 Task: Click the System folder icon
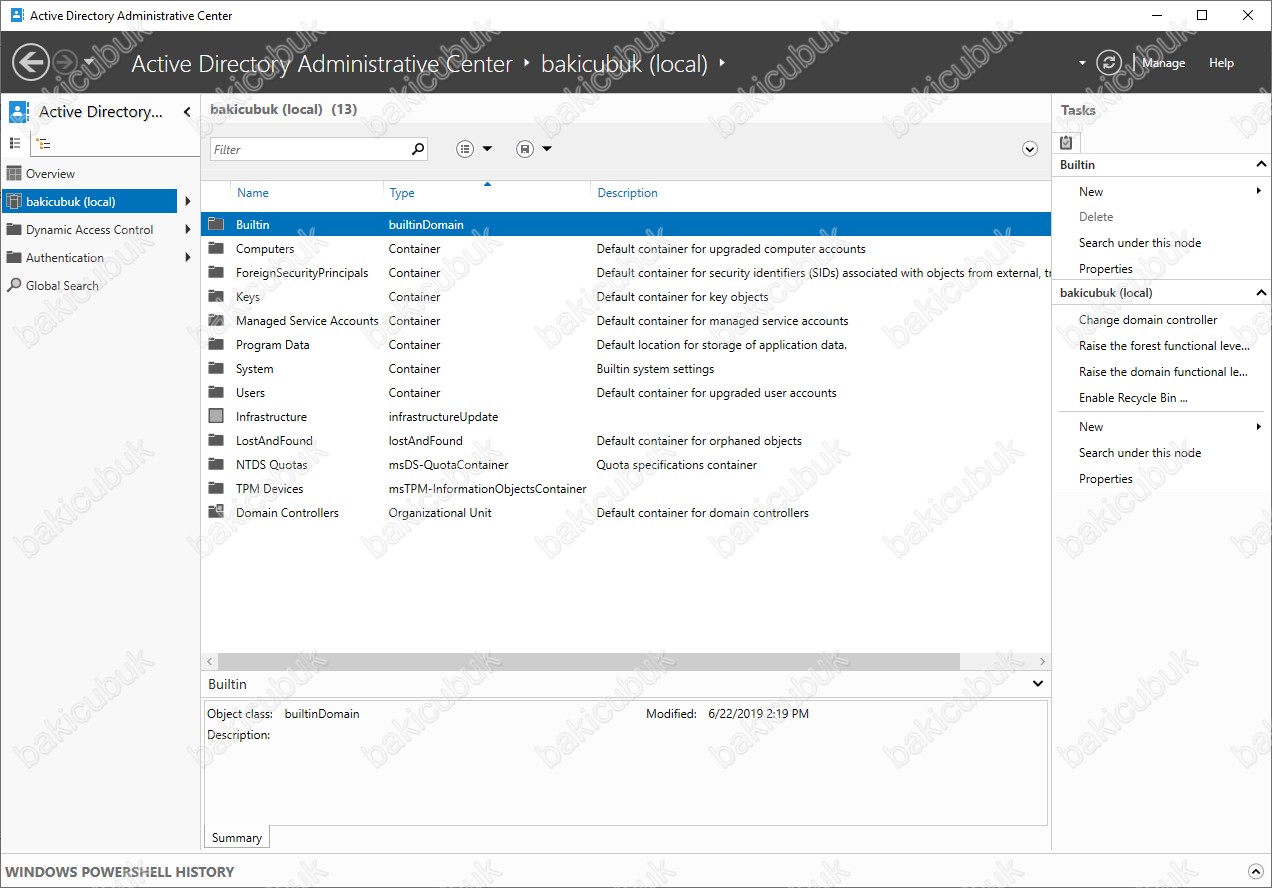[x=215, y=368]
